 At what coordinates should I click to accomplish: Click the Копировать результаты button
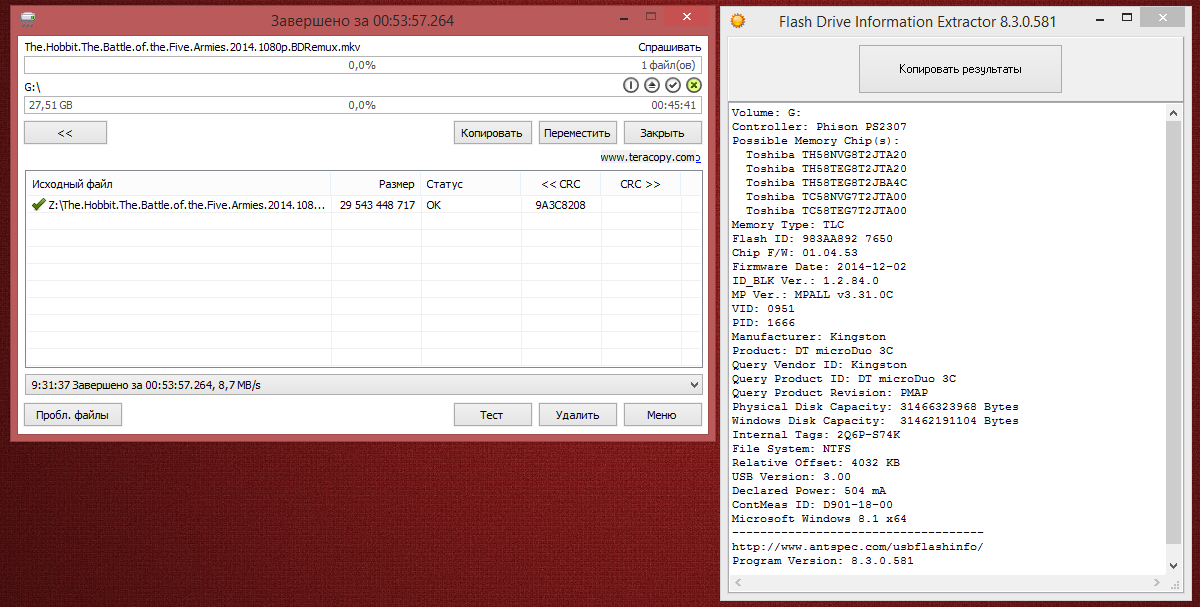coord(960,69)
